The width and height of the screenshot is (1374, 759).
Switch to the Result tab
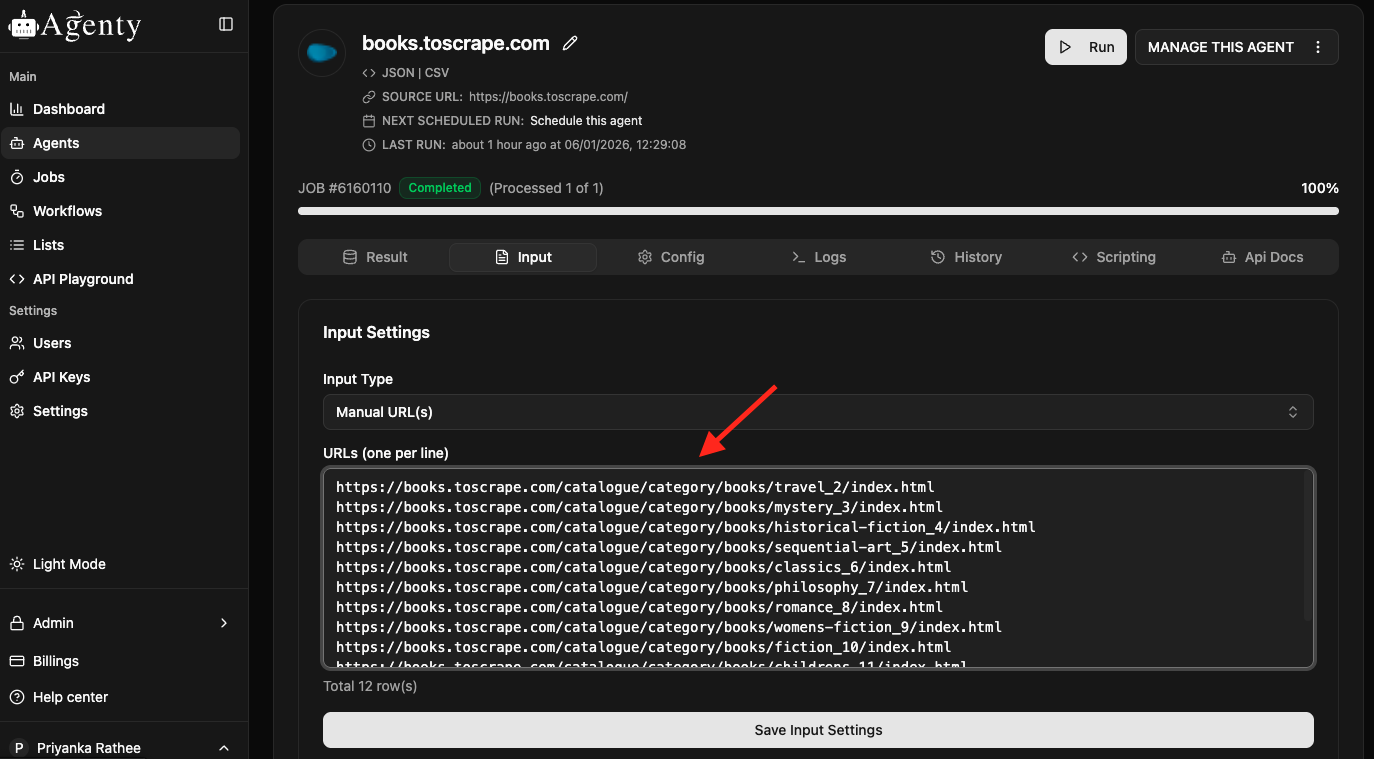click(375, 257)
